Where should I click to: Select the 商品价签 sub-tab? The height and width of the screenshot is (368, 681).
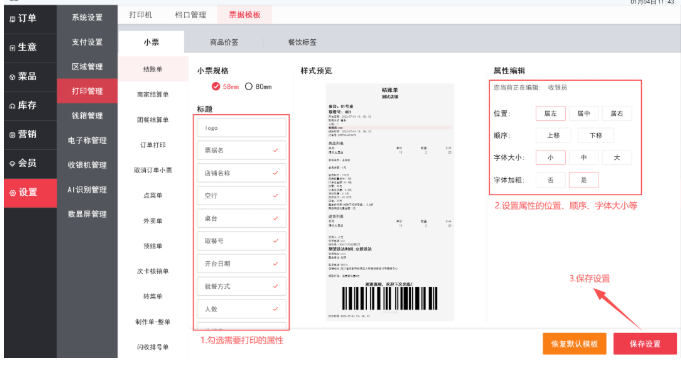(224, 42)
